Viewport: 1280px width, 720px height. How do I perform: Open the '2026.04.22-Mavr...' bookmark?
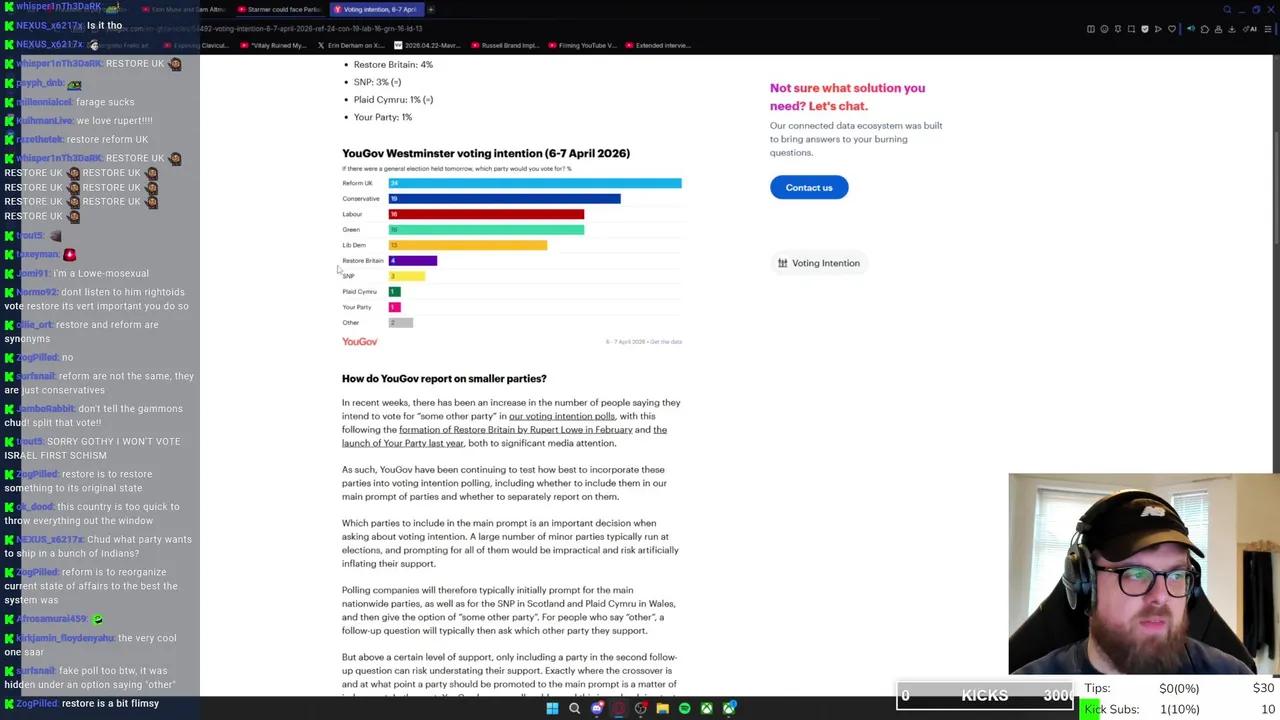(x=428, y=45)
